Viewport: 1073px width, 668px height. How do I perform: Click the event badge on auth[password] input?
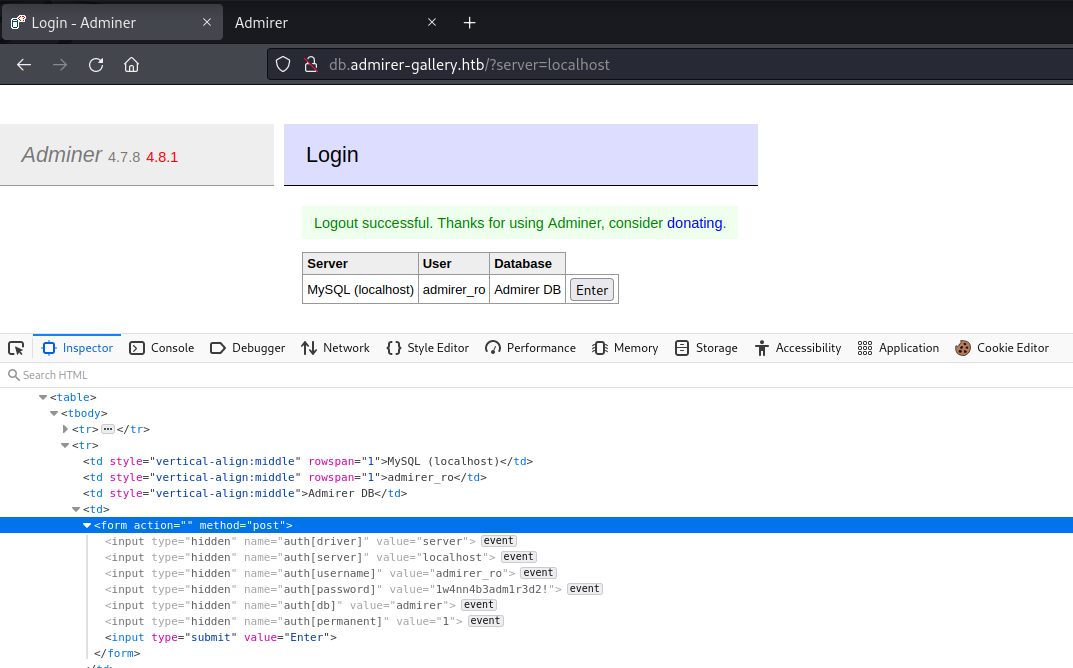[x=585, y=589]
